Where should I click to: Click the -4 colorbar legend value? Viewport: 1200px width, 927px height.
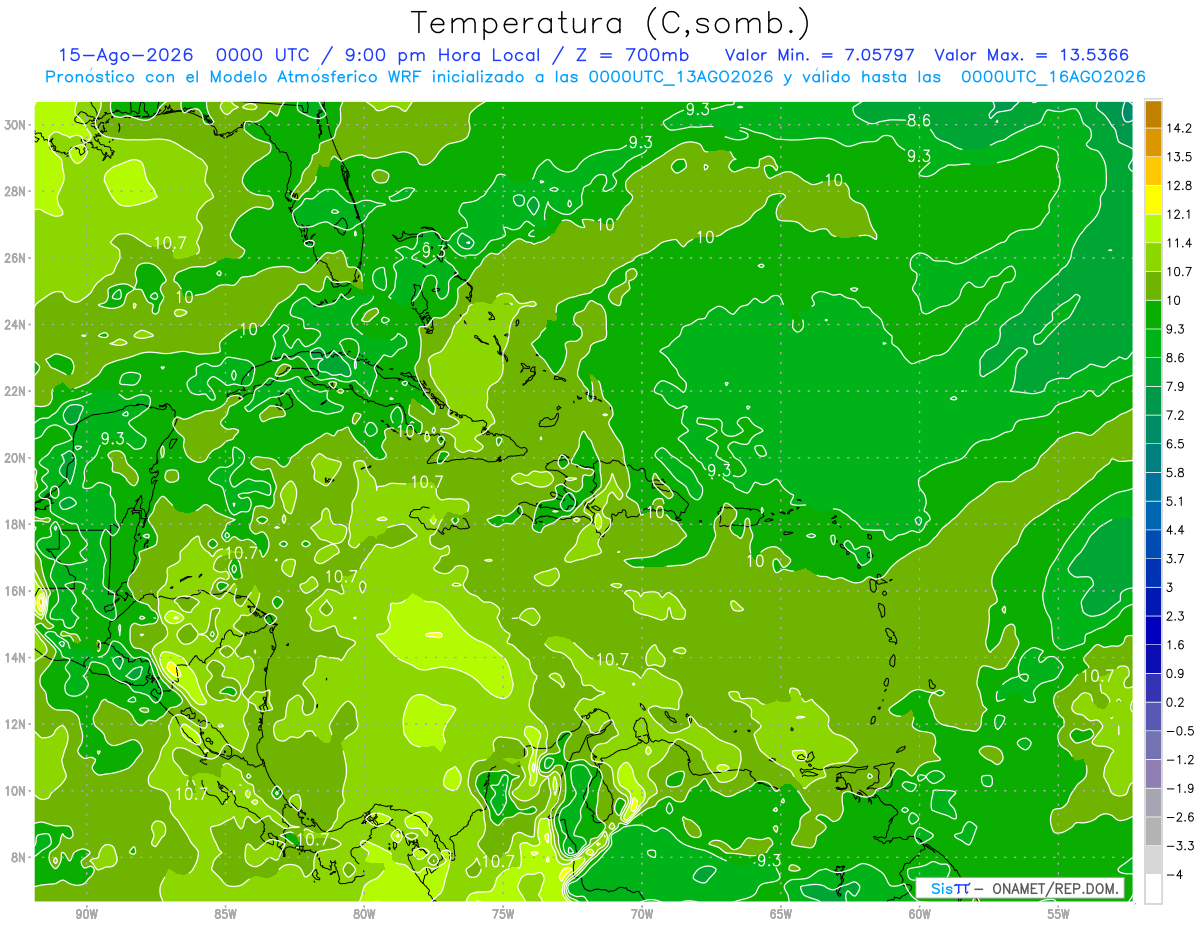[1174, 875]
